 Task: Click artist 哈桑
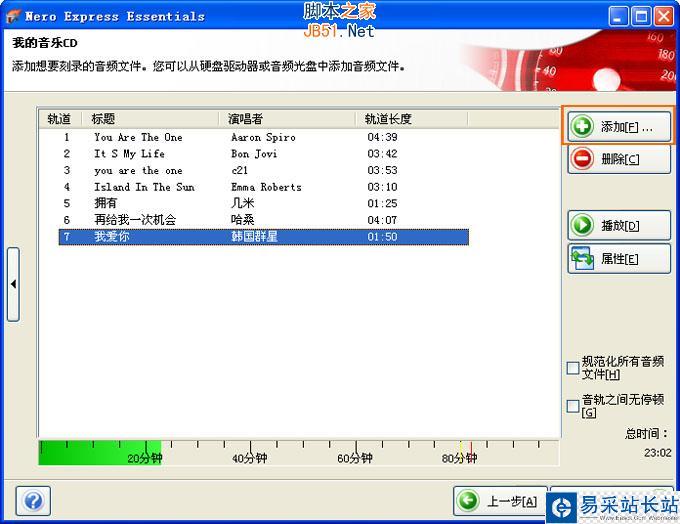[x=242, y=219]
